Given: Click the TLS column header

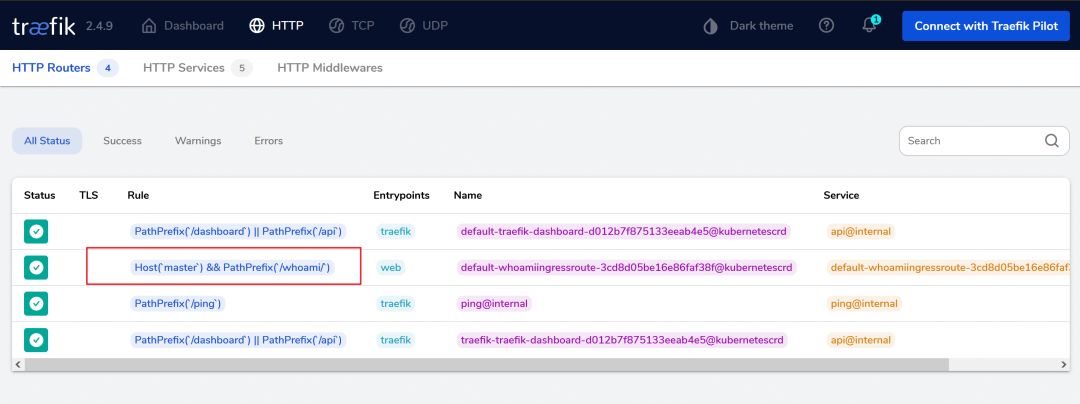Looking at the screenshot, I should (89, 195).
